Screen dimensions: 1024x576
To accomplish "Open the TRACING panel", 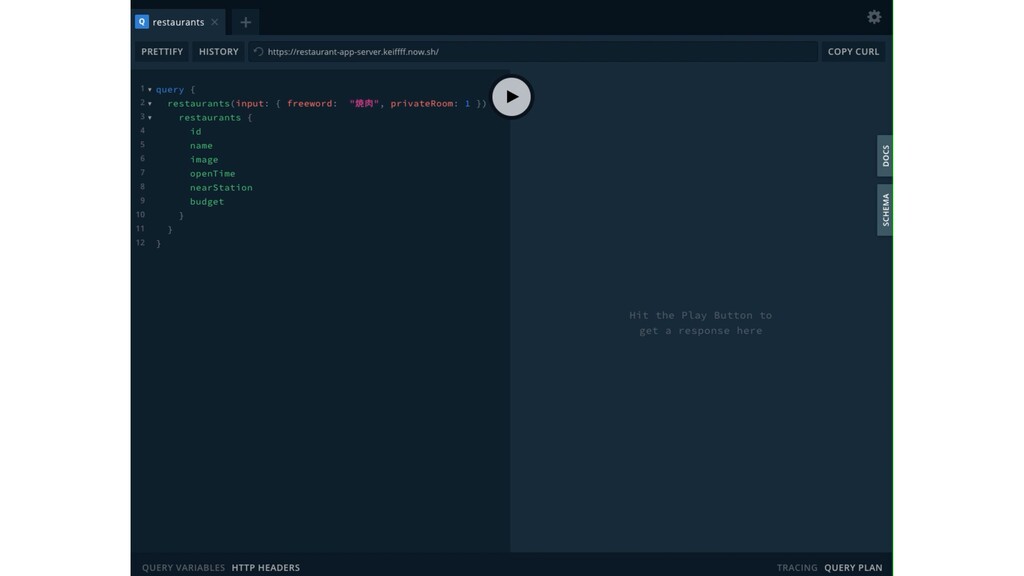I will (x=797, y=568).
